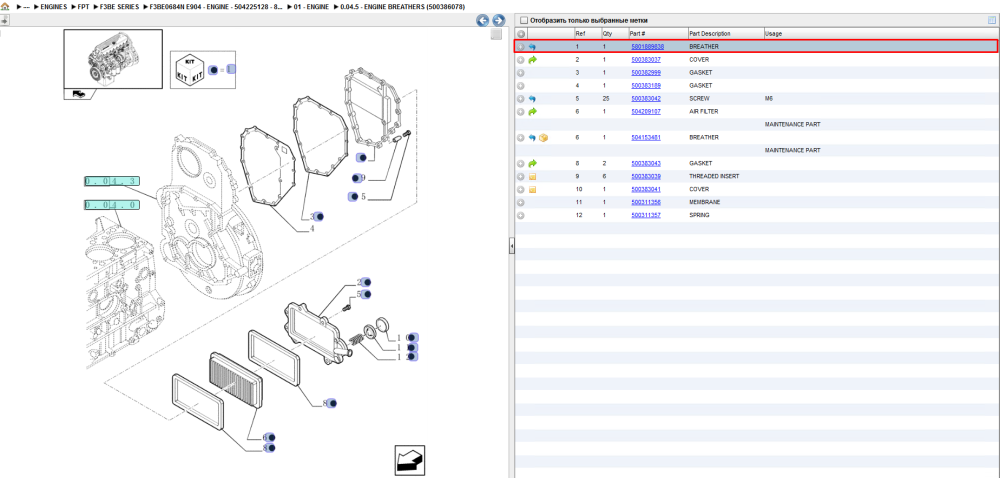Viewport: 1000px width, 478px height.
Task: Collapse the parts panel with splitter arrow
Action: 511,247
